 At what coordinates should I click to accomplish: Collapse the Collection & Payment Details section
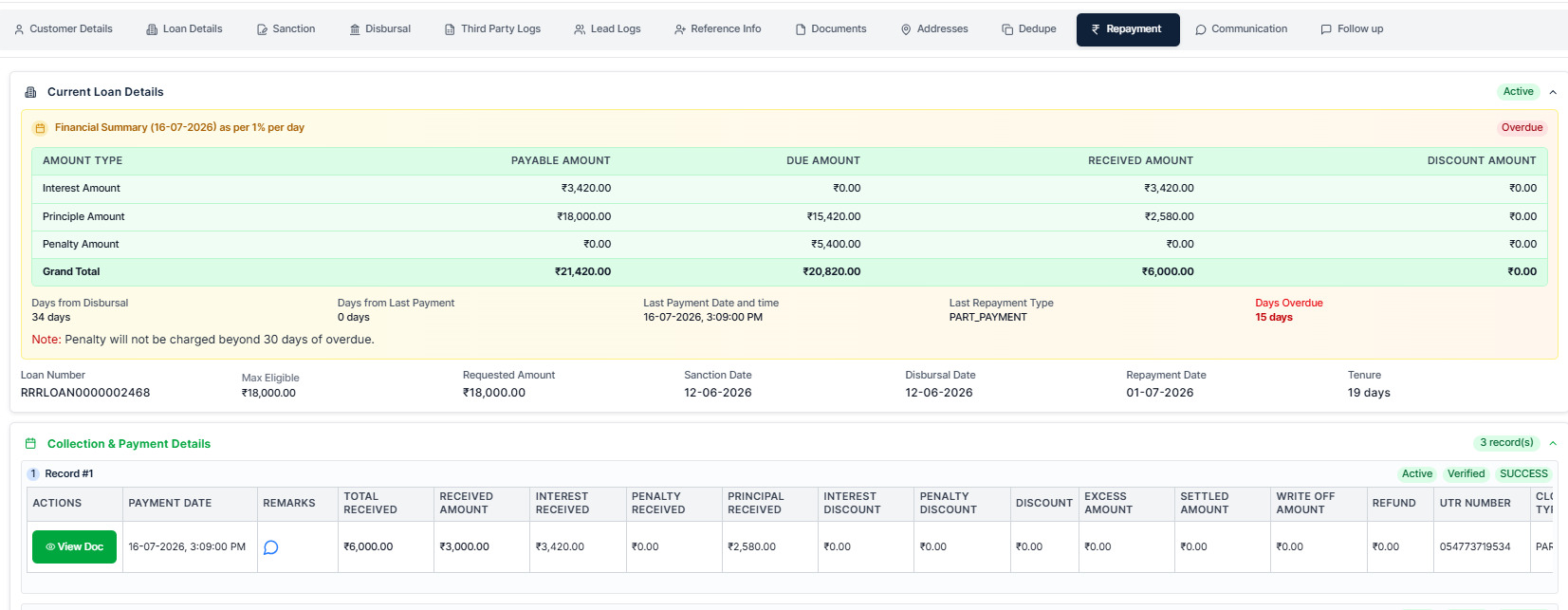click(1553, 443)
